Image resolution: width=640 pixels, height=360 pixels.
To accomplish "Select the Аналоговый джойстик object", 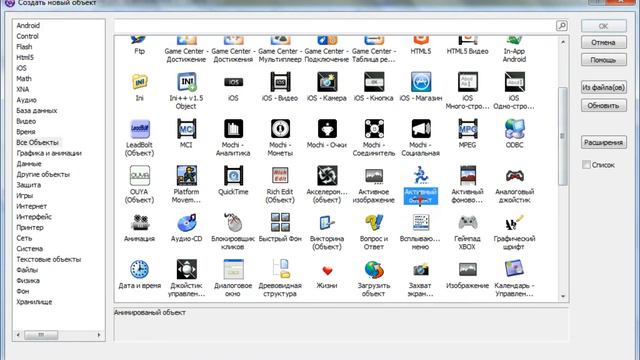I will coord(515,176).
